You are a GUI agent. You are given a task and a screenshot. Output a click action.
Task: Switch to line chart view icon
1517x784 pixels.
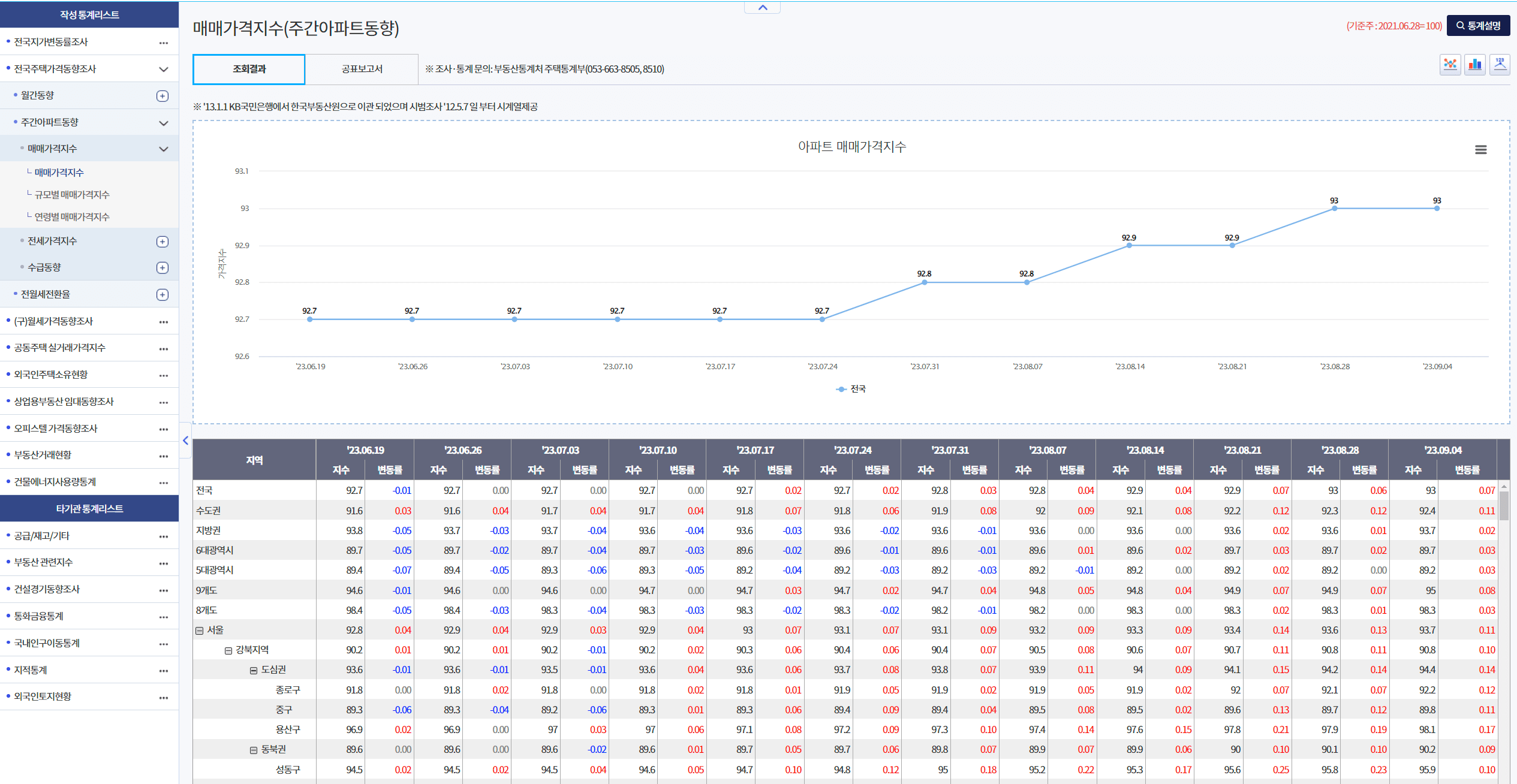pos(1450,65)
